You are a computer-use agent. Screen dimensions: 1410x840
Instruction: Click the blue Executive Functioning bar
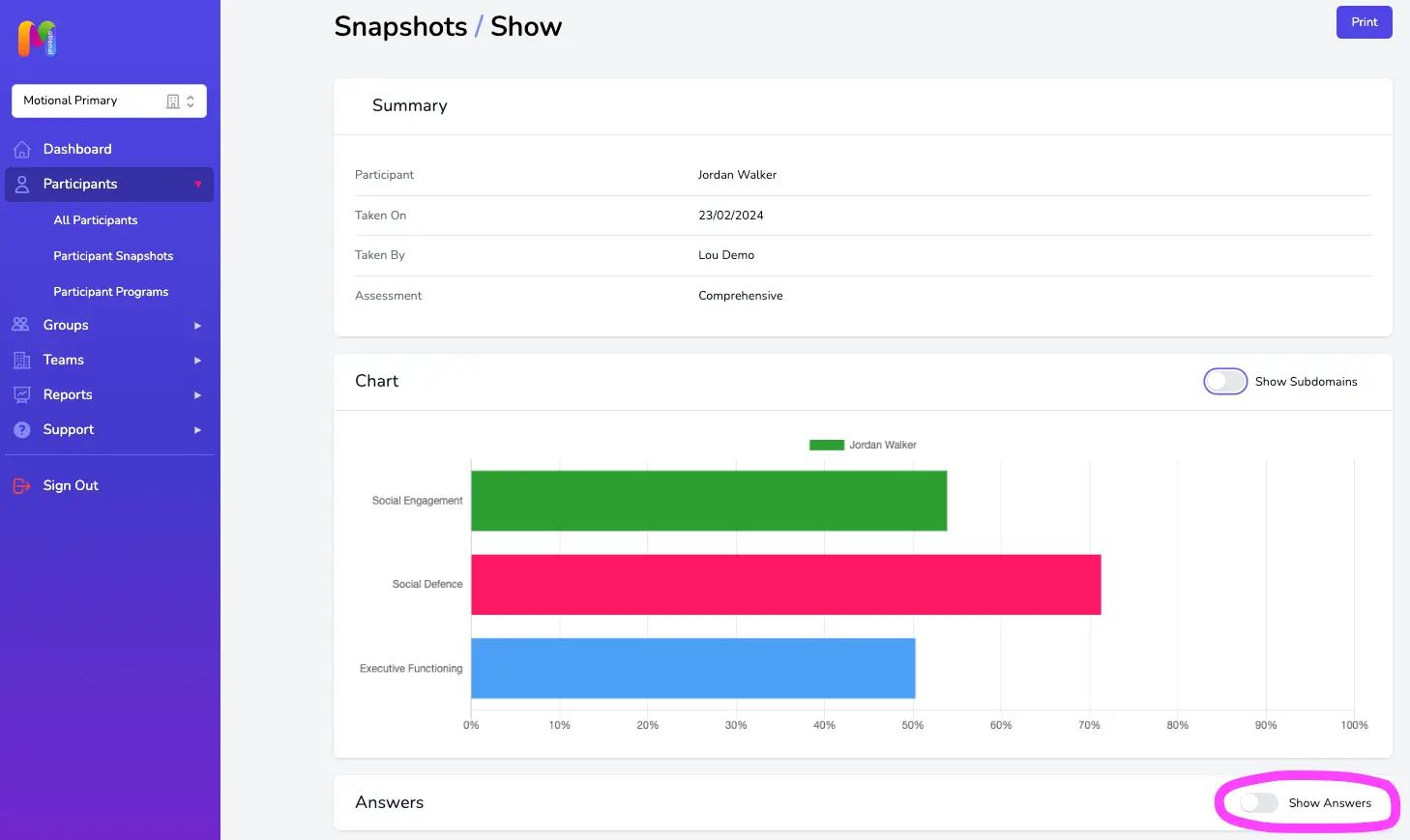(693, 668)
